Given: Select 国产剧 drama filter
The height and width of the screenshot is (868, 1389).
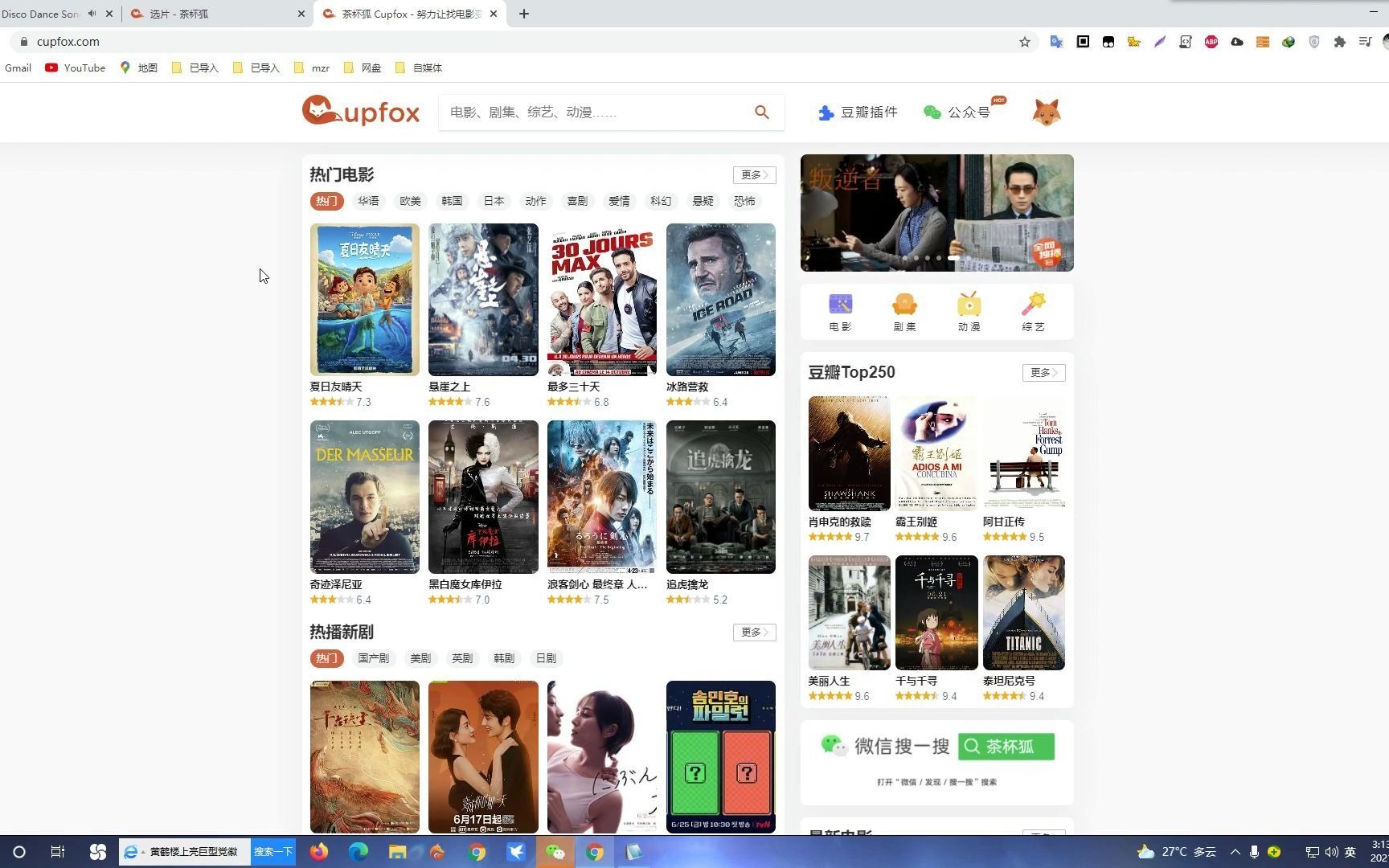Looking at the screenshot, I should 373,658.
